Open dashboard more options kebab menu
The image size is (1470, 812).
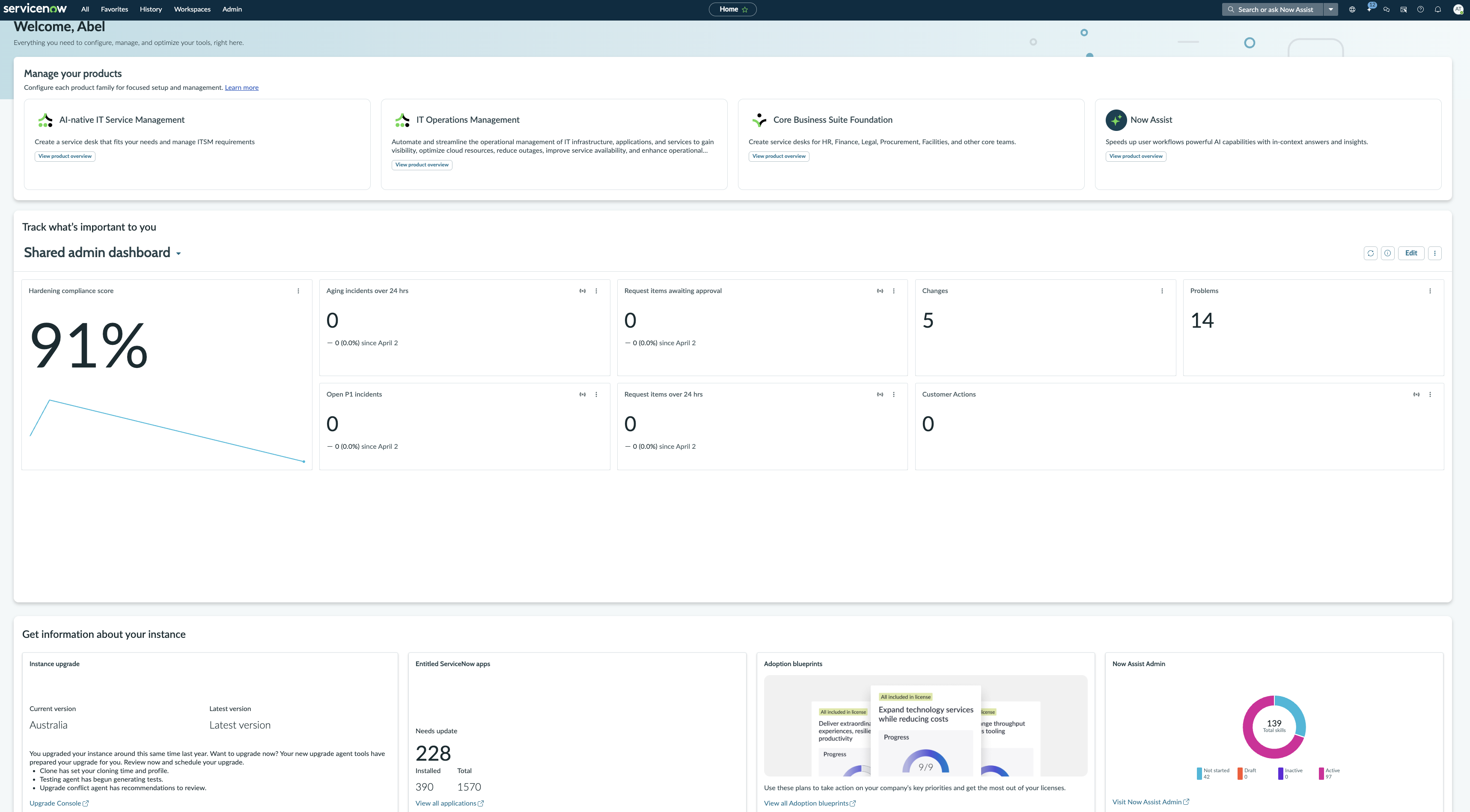click(1434, 253)
